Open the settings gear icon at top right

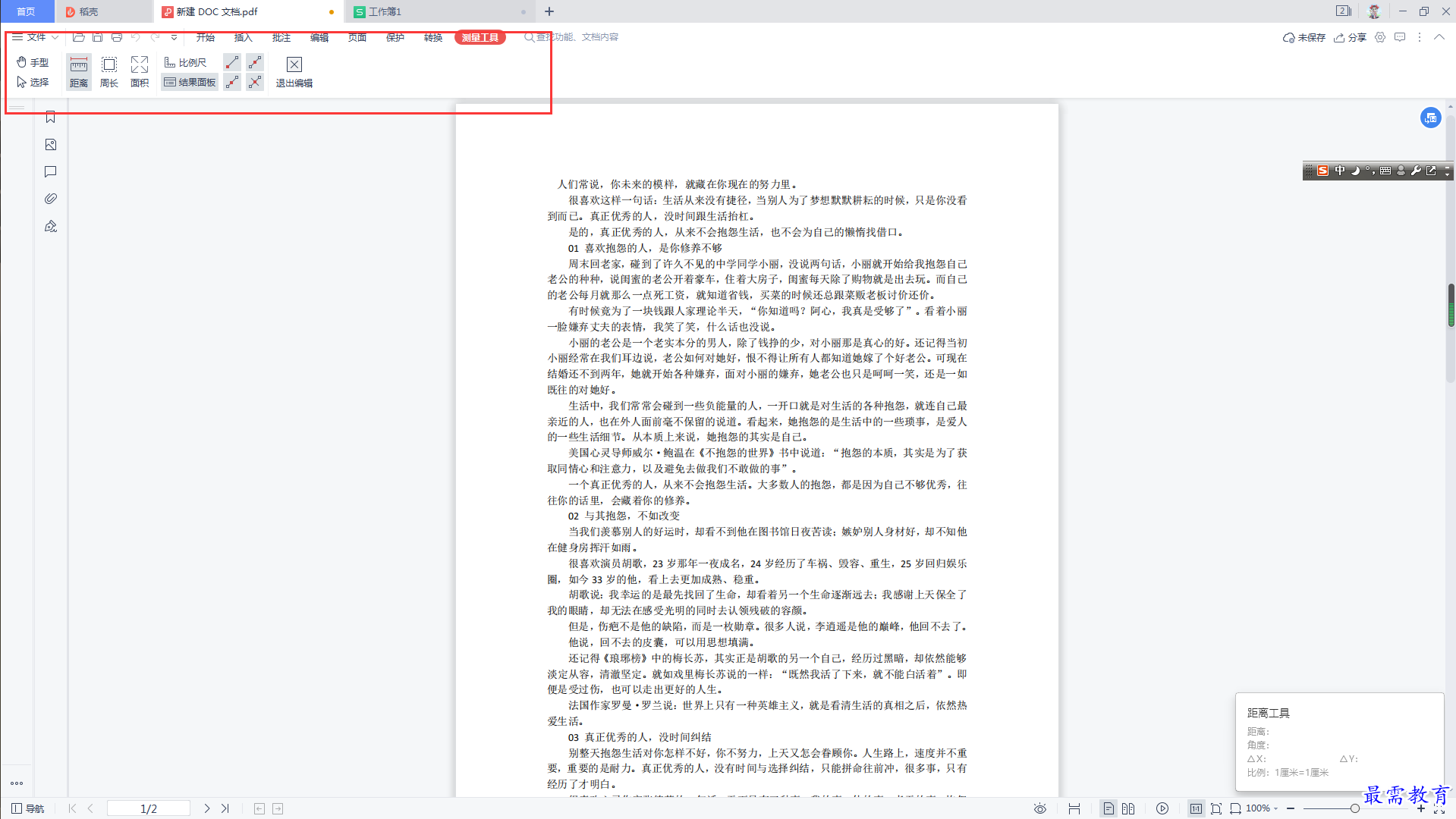click(1380, 37)
